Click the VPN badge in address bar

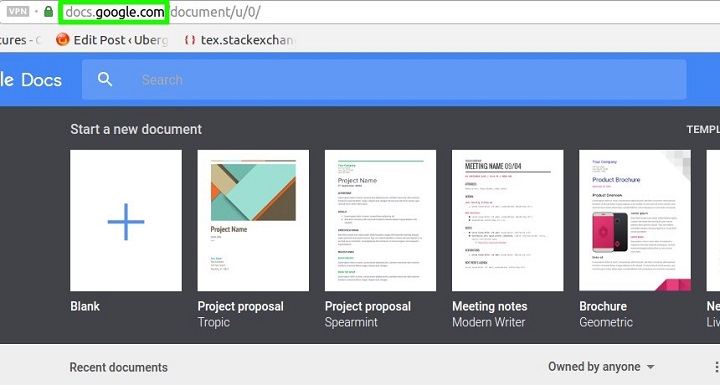(18, 11)
